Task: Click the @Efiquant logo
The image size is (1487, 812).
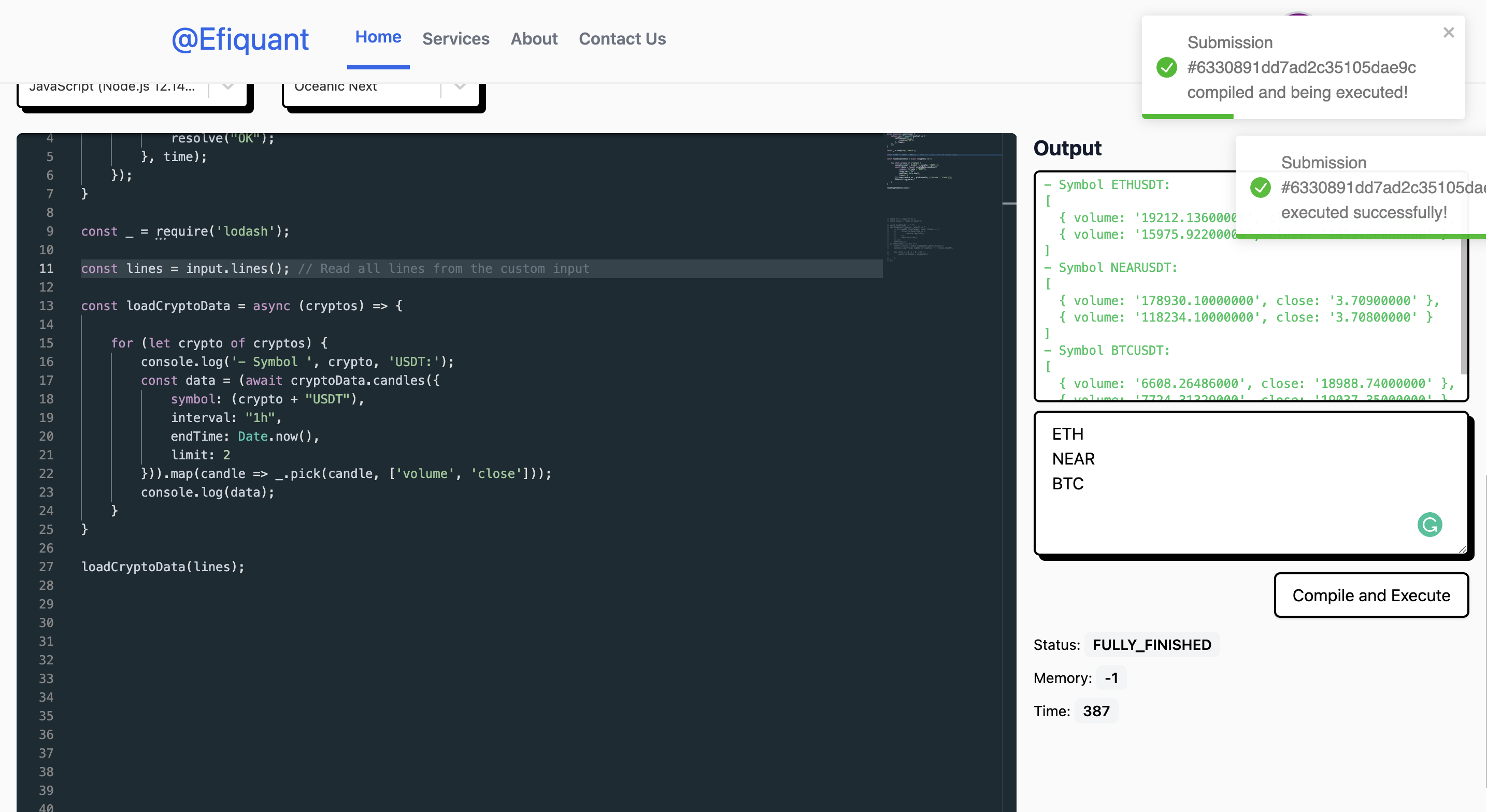Action: [x=240, y=39]
